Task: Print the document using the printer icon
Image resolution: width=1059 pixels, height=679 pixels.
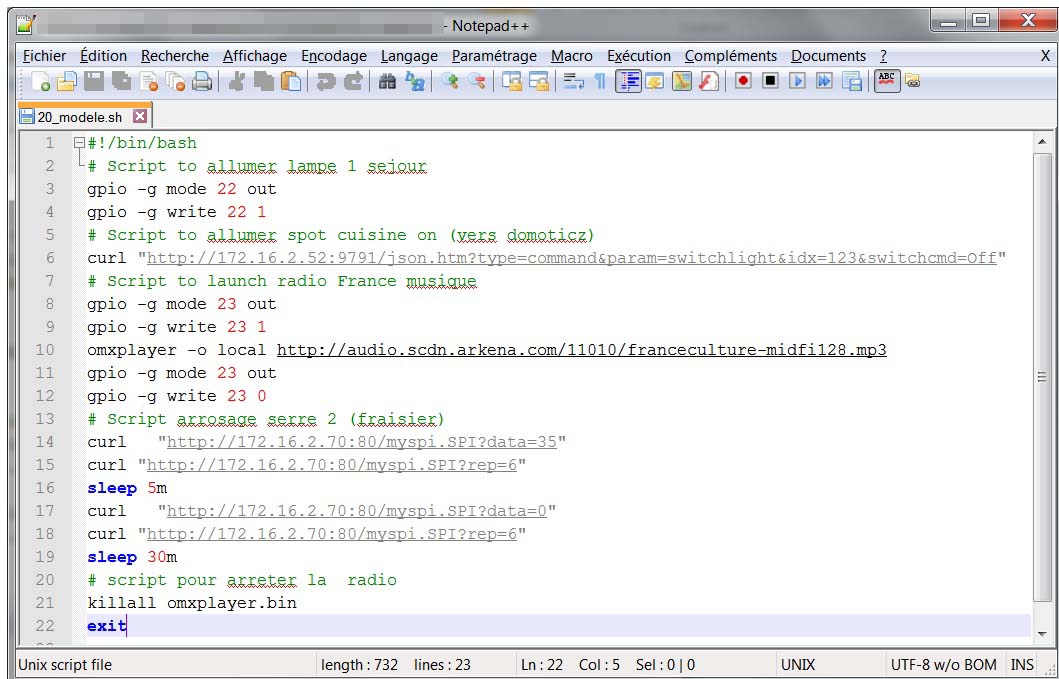Action: pyautogui.click(x=203, y=82)
